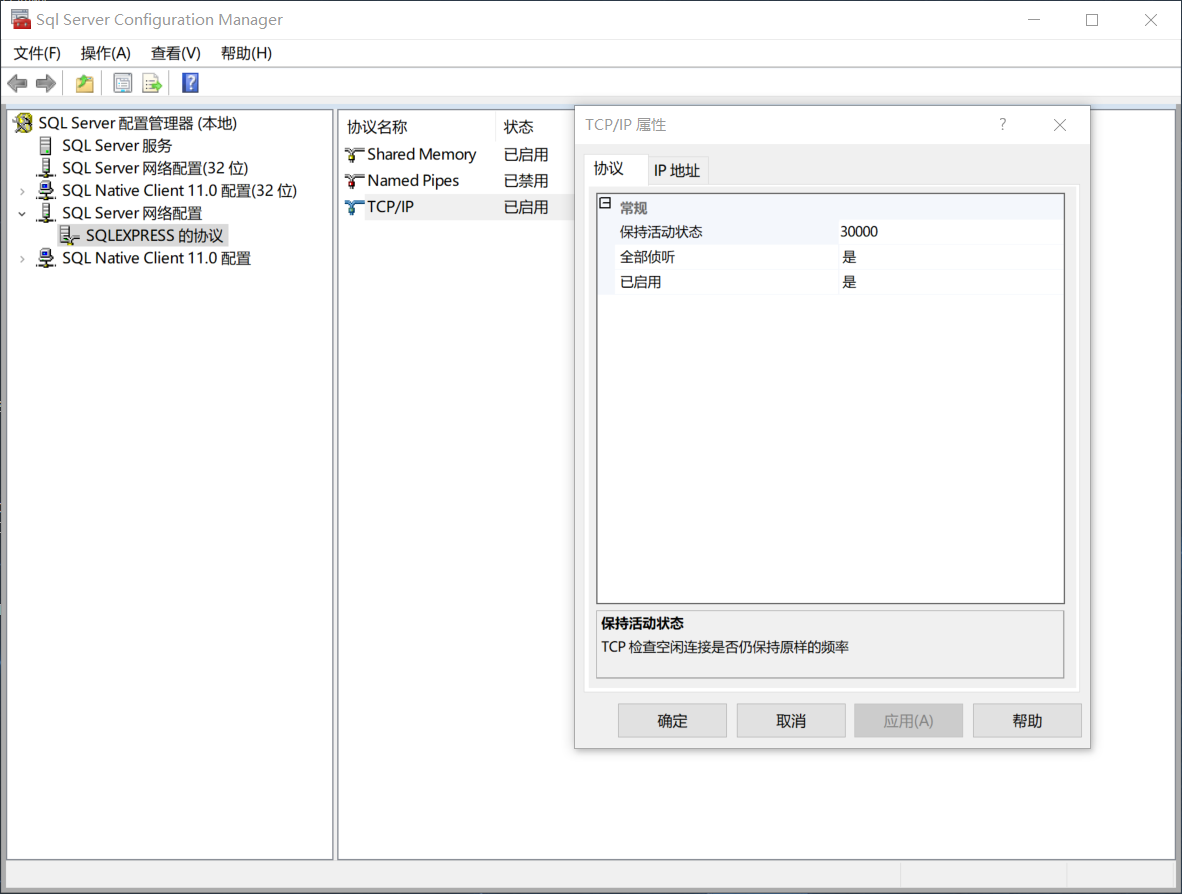The image size is (1182, 894).
Task: Click the up-one-level folder icon
Action: (84, 83)
